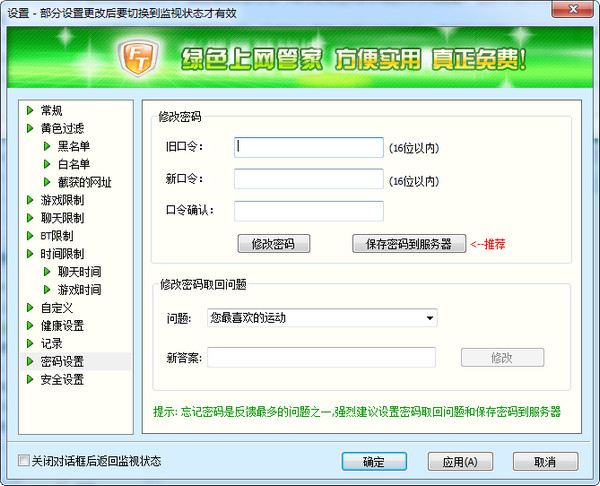Viewport: 600px width, 486px height.
Task: Click green arrow icon beside 记录
Action: tap(30, 344)
